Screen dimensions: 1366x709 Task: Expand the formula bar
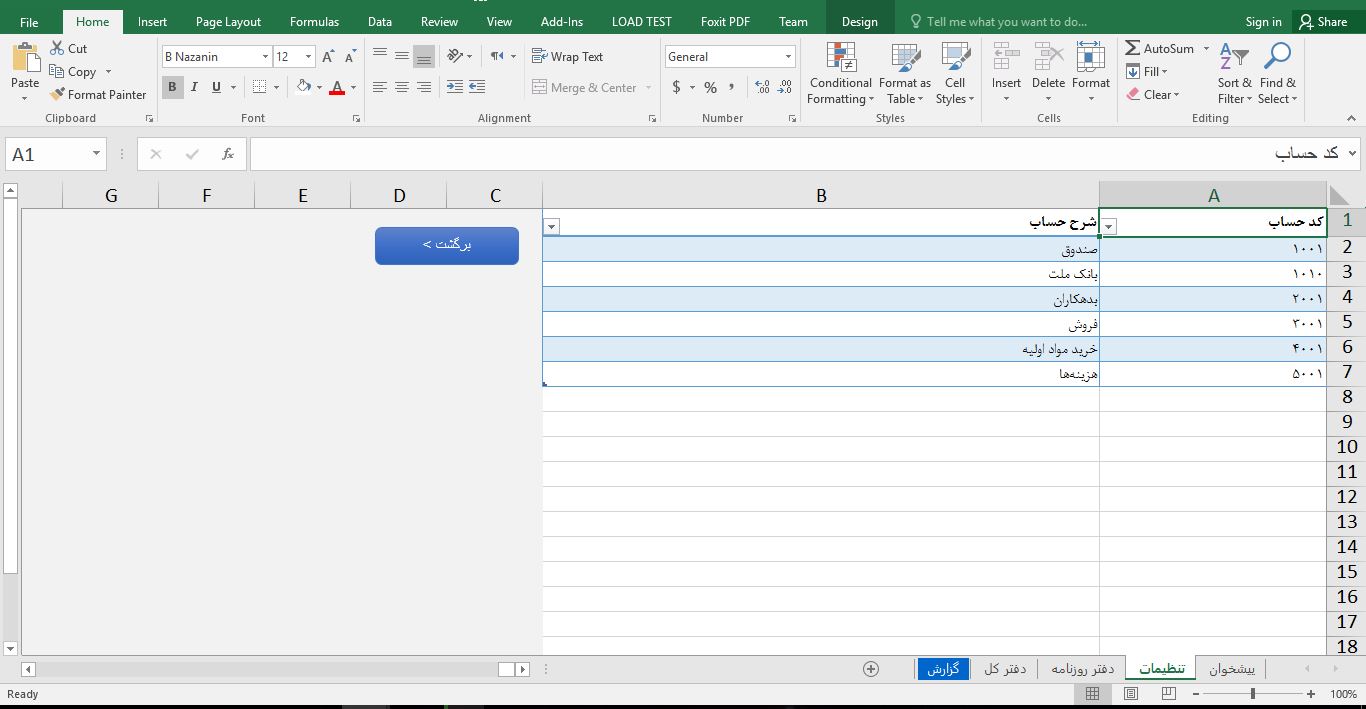1353,153
